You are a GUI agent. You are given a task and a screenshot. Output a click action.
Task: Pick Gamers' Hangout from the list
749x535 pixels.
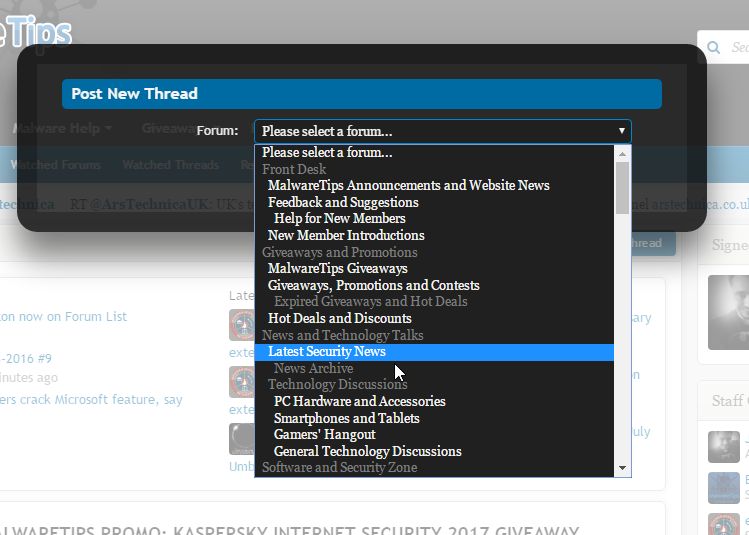click(x=434, y=435)
